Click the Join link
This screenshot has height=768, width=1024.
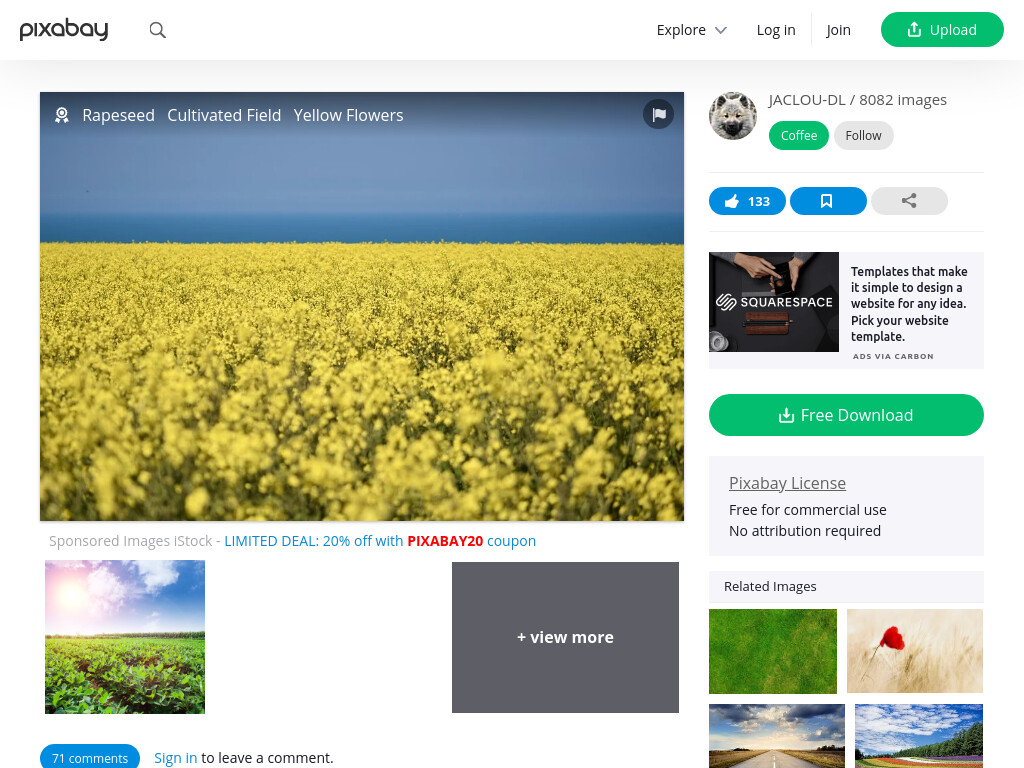click(x=838, y=30)
